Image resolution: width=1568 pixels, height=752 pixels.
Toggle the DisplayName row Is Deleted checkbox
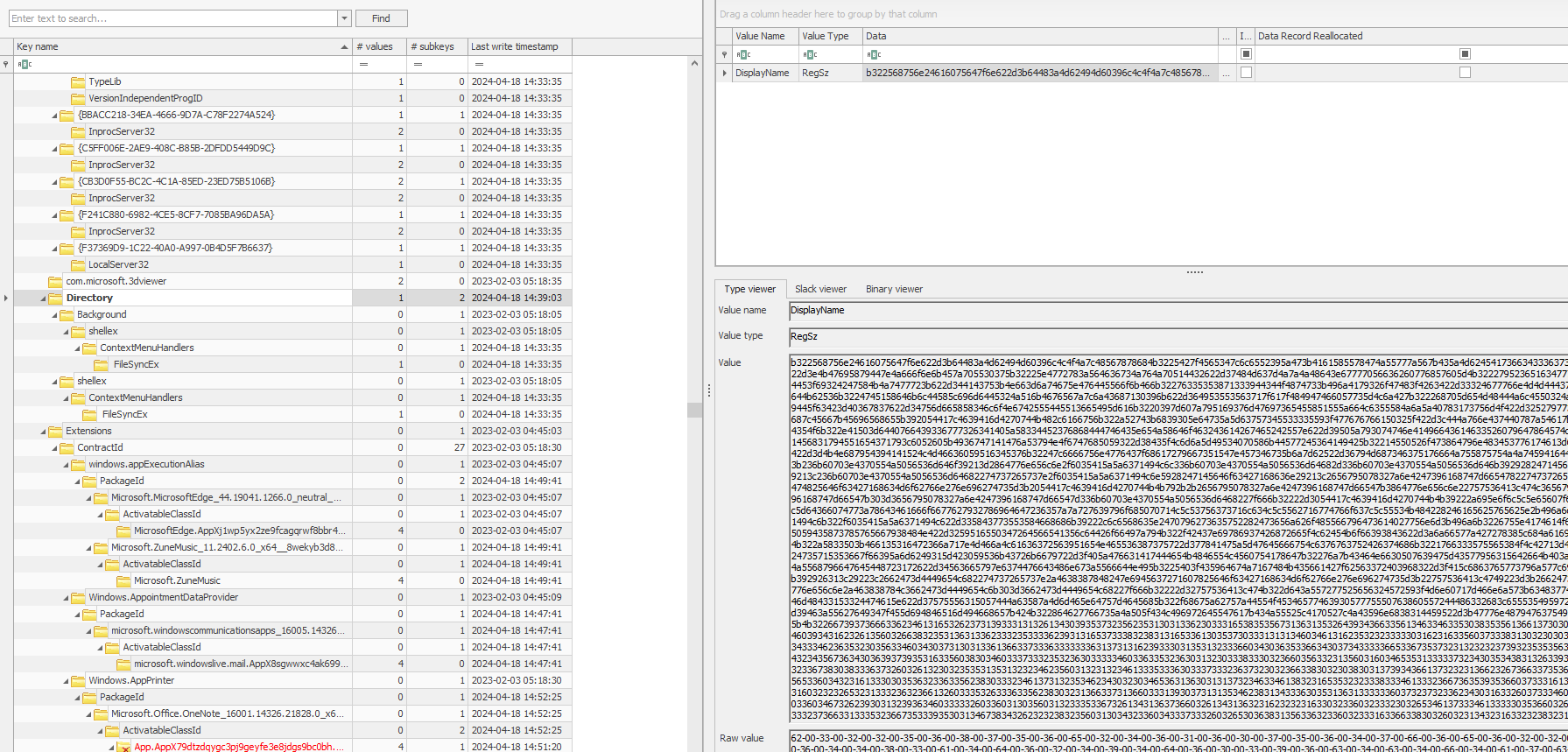(x=1246, y=73)
